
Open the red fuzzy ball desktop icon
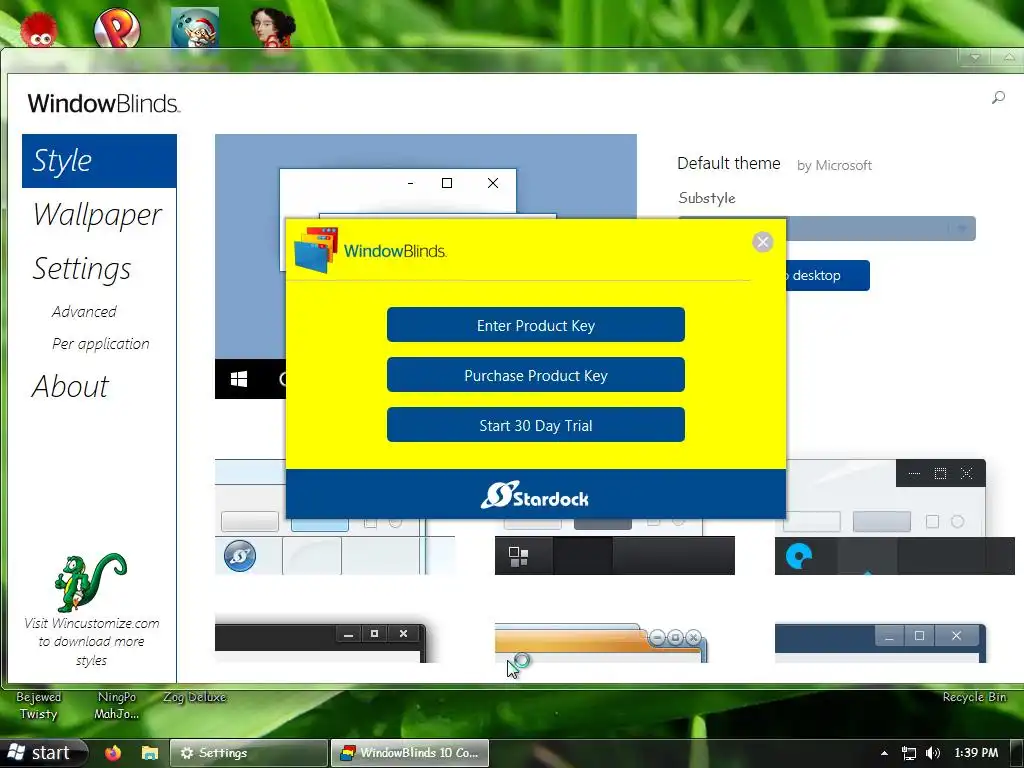click(39, 31)
